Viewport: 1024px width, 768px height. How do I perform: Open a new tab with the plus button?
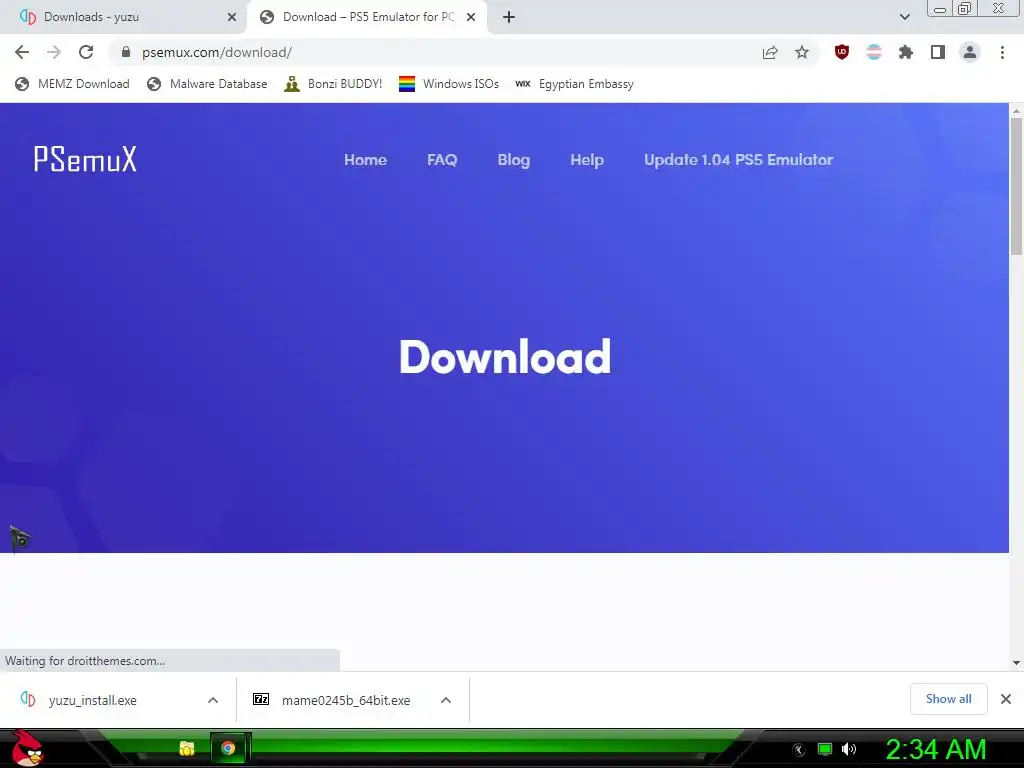[x=509, y=17]
